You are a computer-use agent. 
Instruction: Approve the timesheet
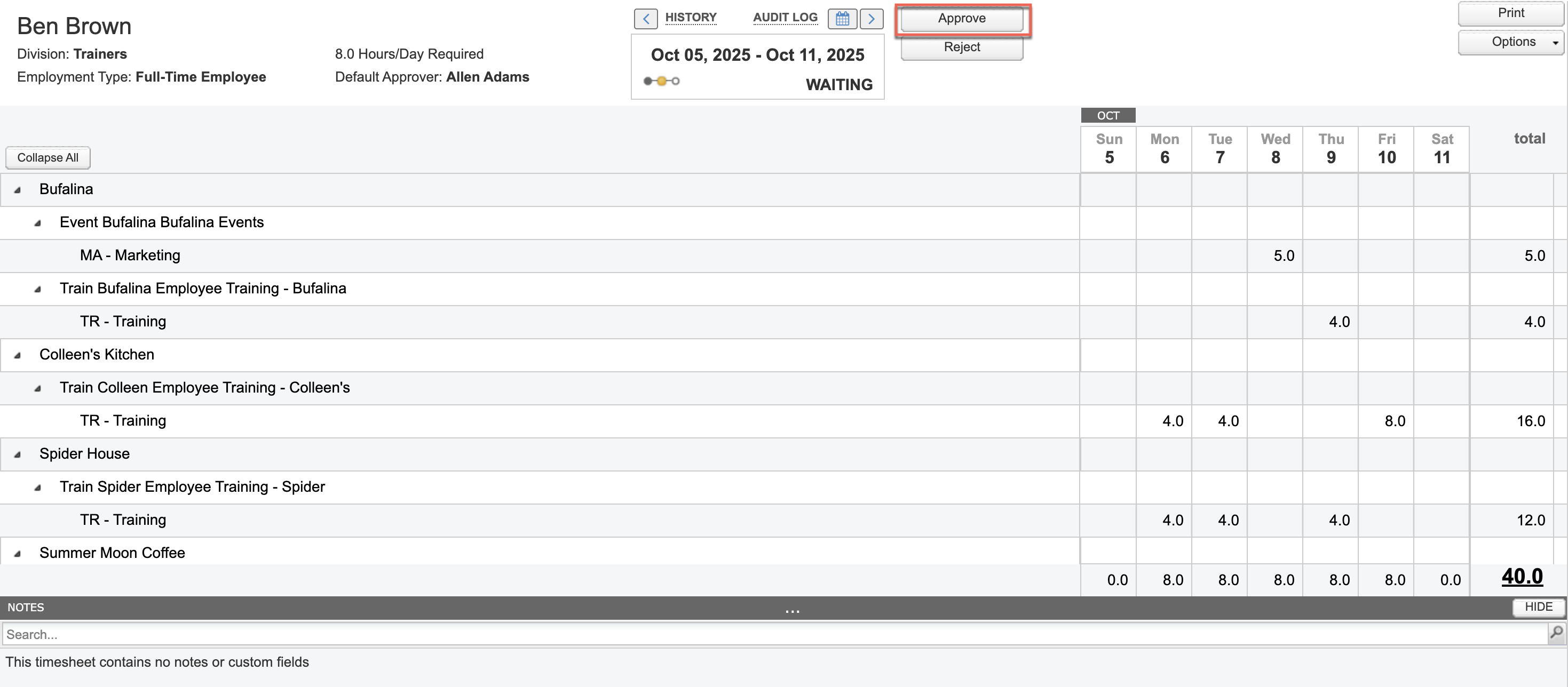(x=962, y=18)
